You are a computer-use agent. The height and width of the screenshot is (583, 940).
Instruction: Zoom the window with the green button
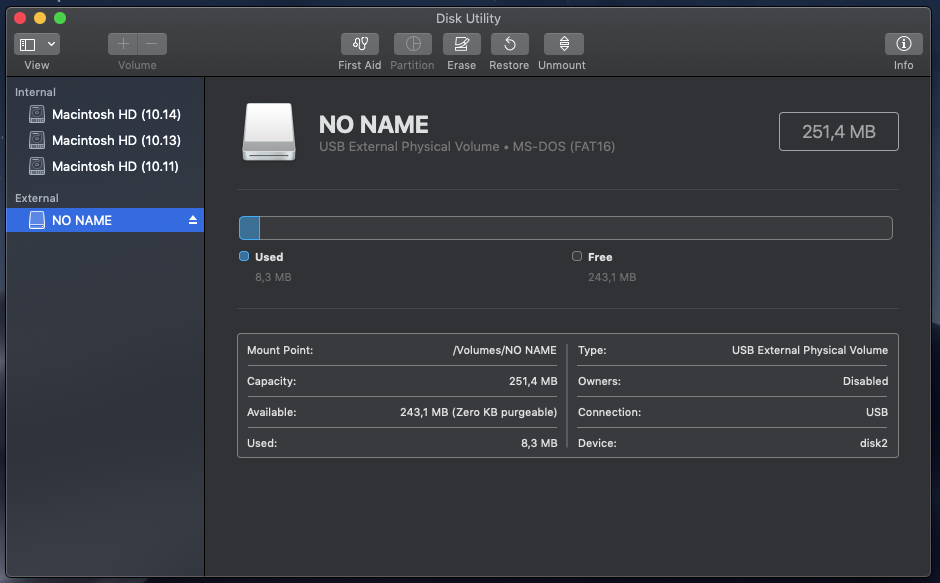[x=60, y=18]
